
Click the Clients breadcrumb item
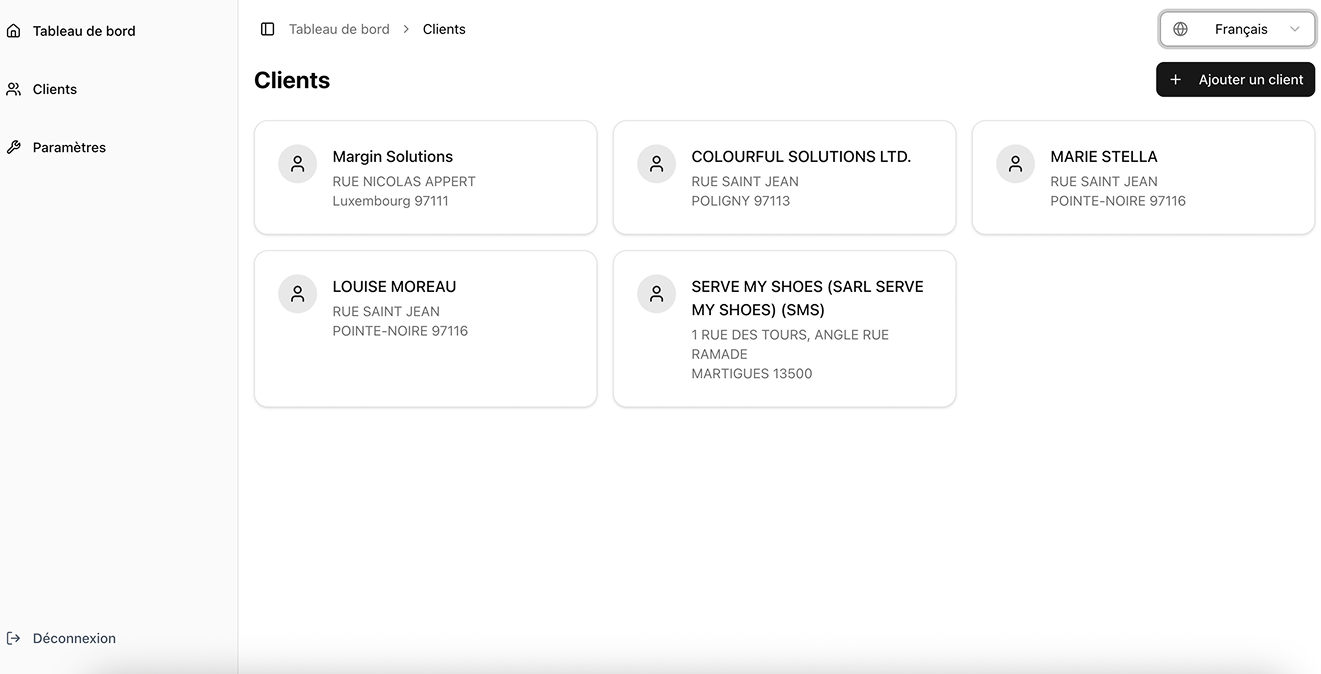444,29
